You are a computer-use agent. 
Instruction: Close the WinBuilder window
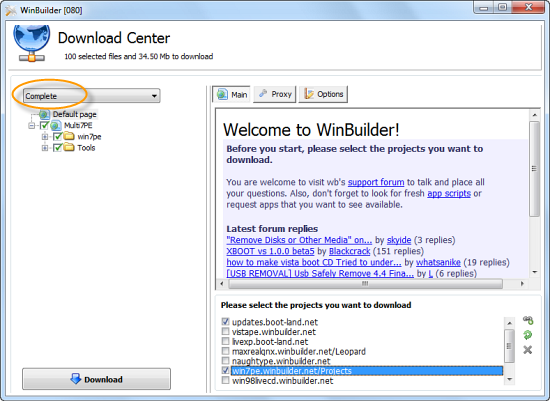pyautogui.click(x=529, y=7)
